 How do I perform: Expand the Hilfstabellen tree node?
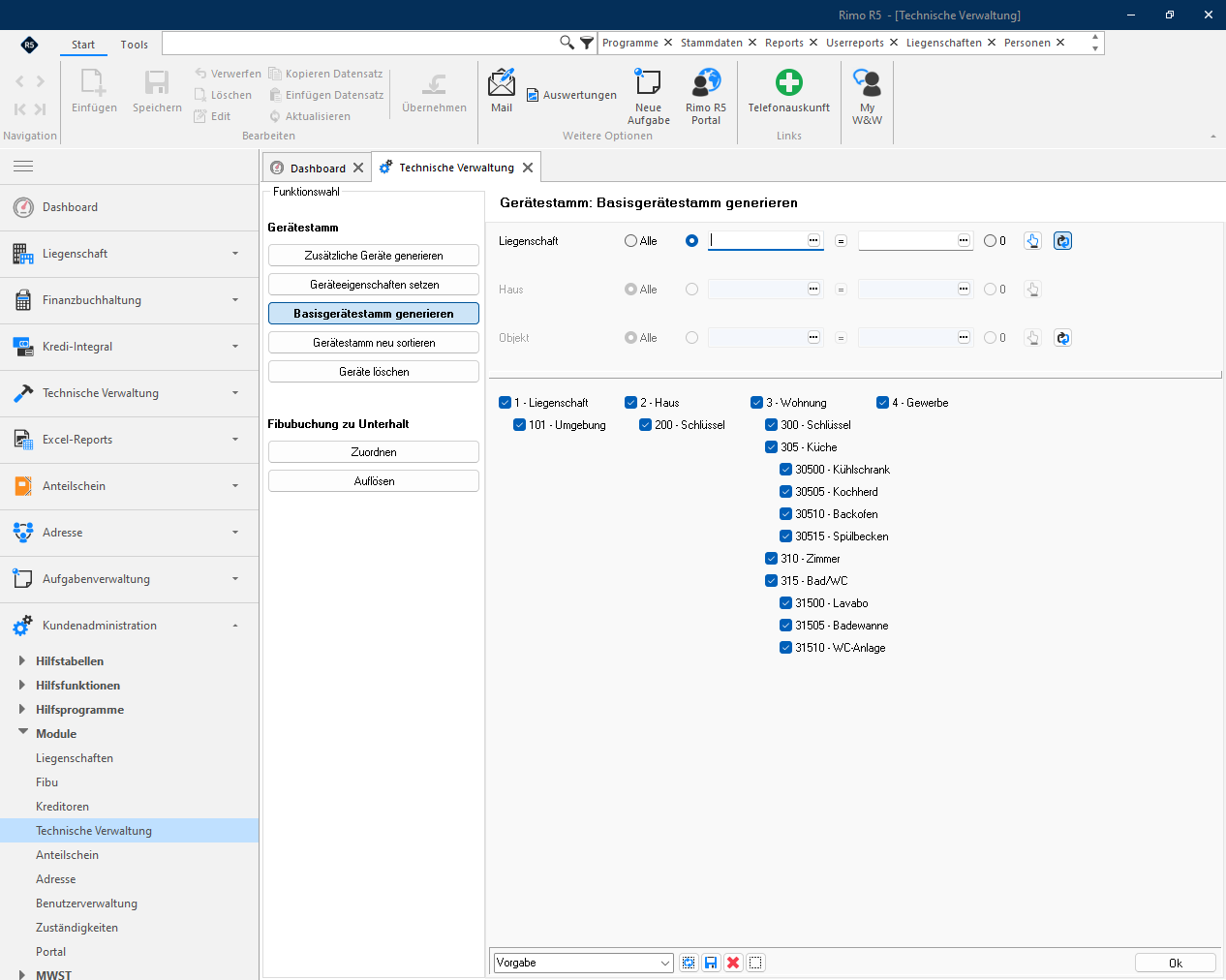point(22,660)
